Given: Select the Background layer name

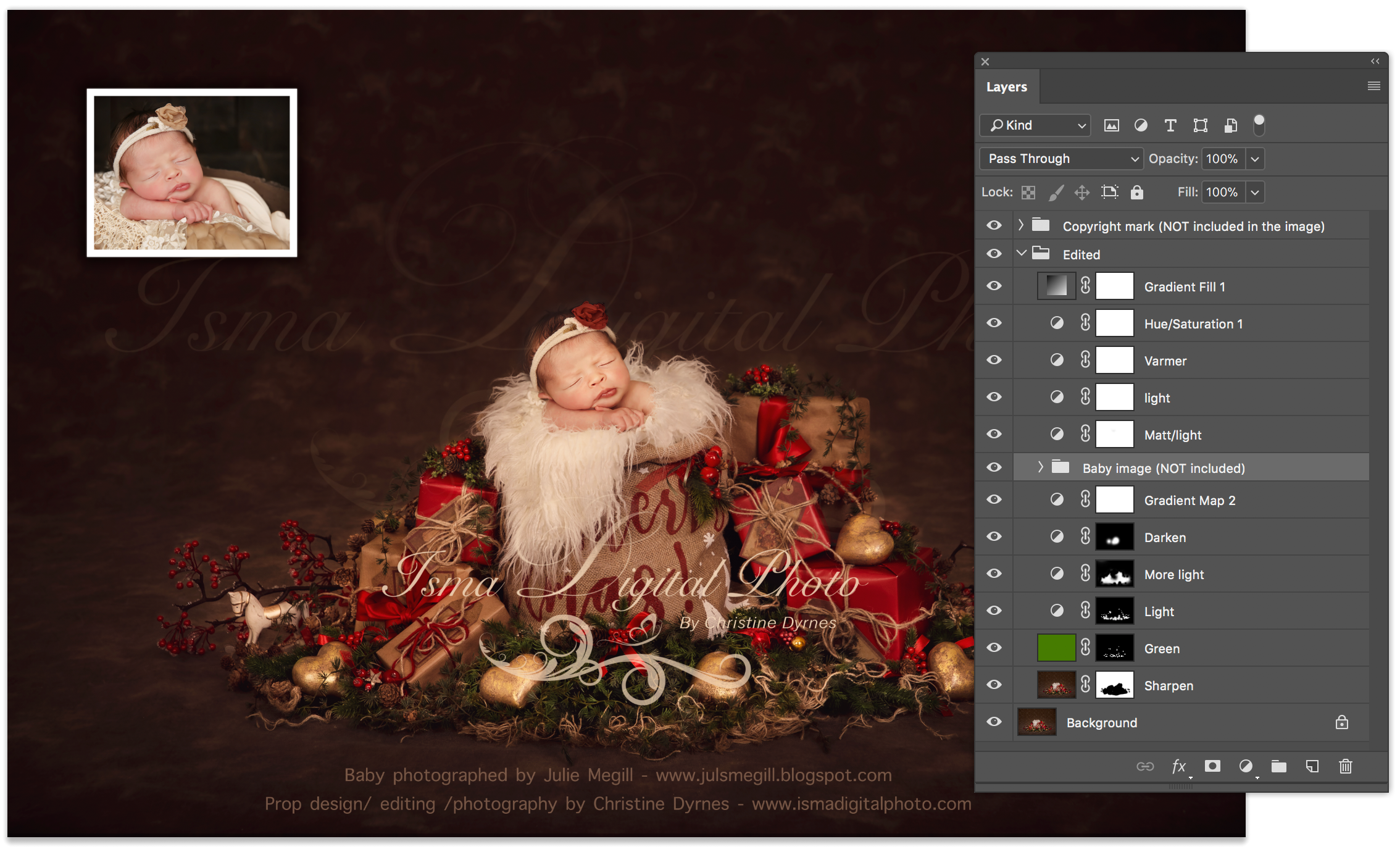Looking at the screenshot, I should (1102, 722).
